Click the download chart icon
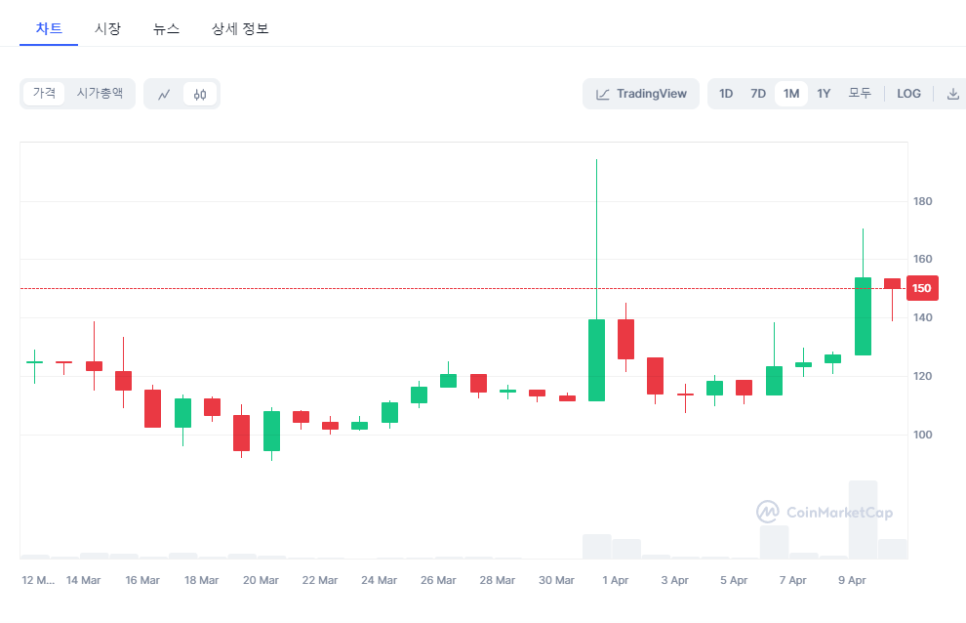966x623 pixels. pyautogui.click(x=952, y=94)
